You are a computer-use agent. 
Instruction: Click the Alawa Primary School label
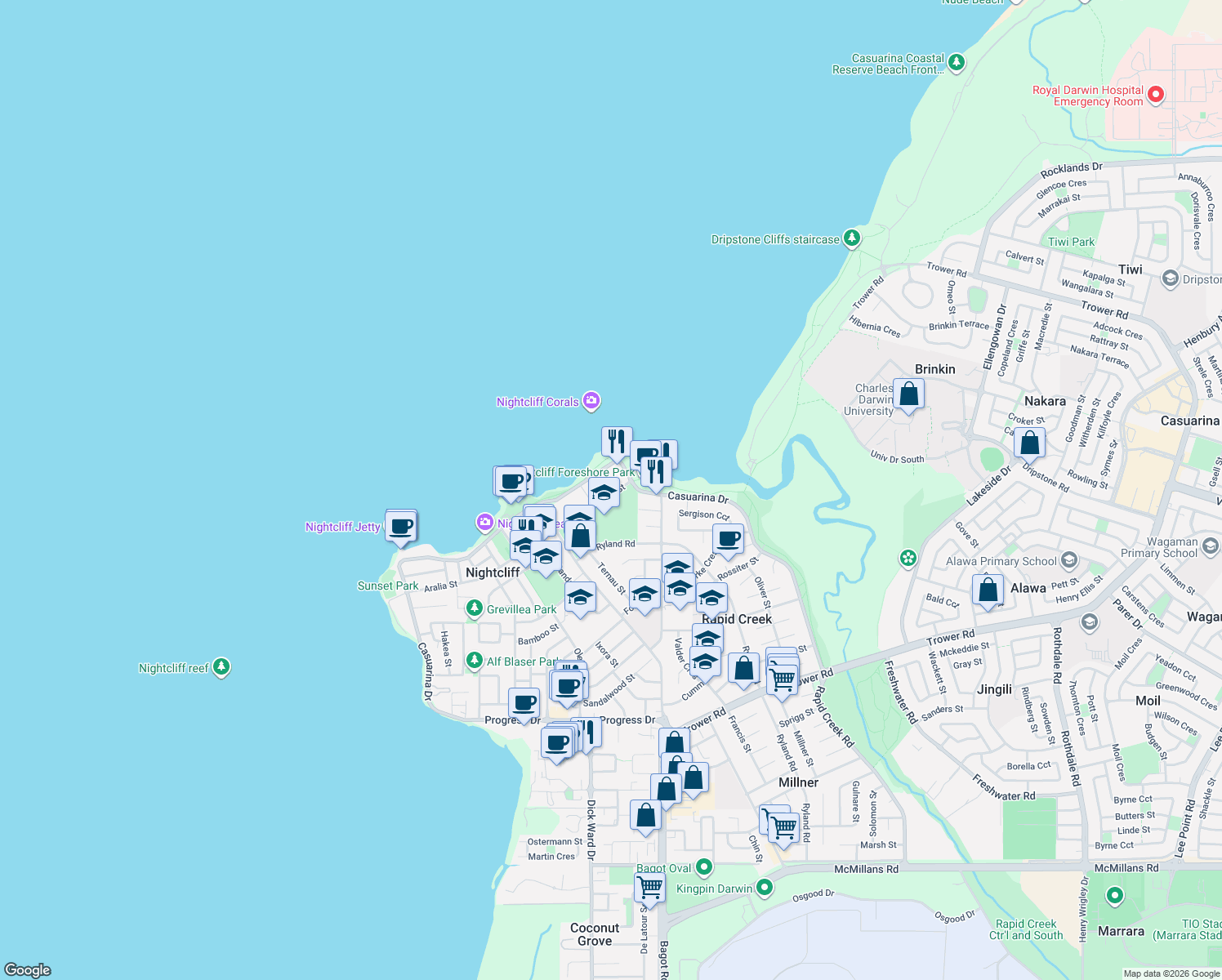coord(1001,561)
